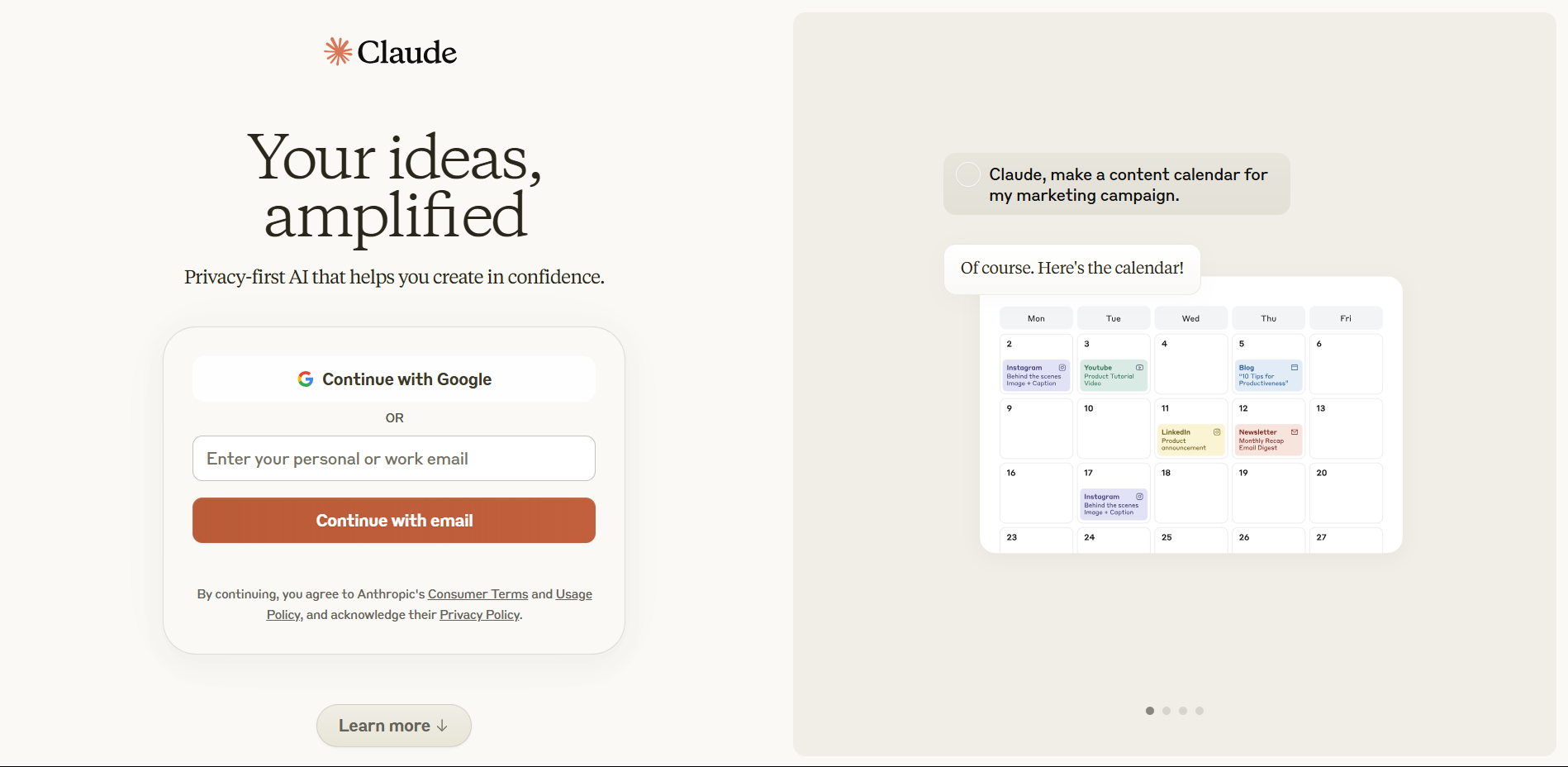Click the icon on the Youtube calendar card
The height and width of the screenshot is (767, 1568).
(1139, 368)
